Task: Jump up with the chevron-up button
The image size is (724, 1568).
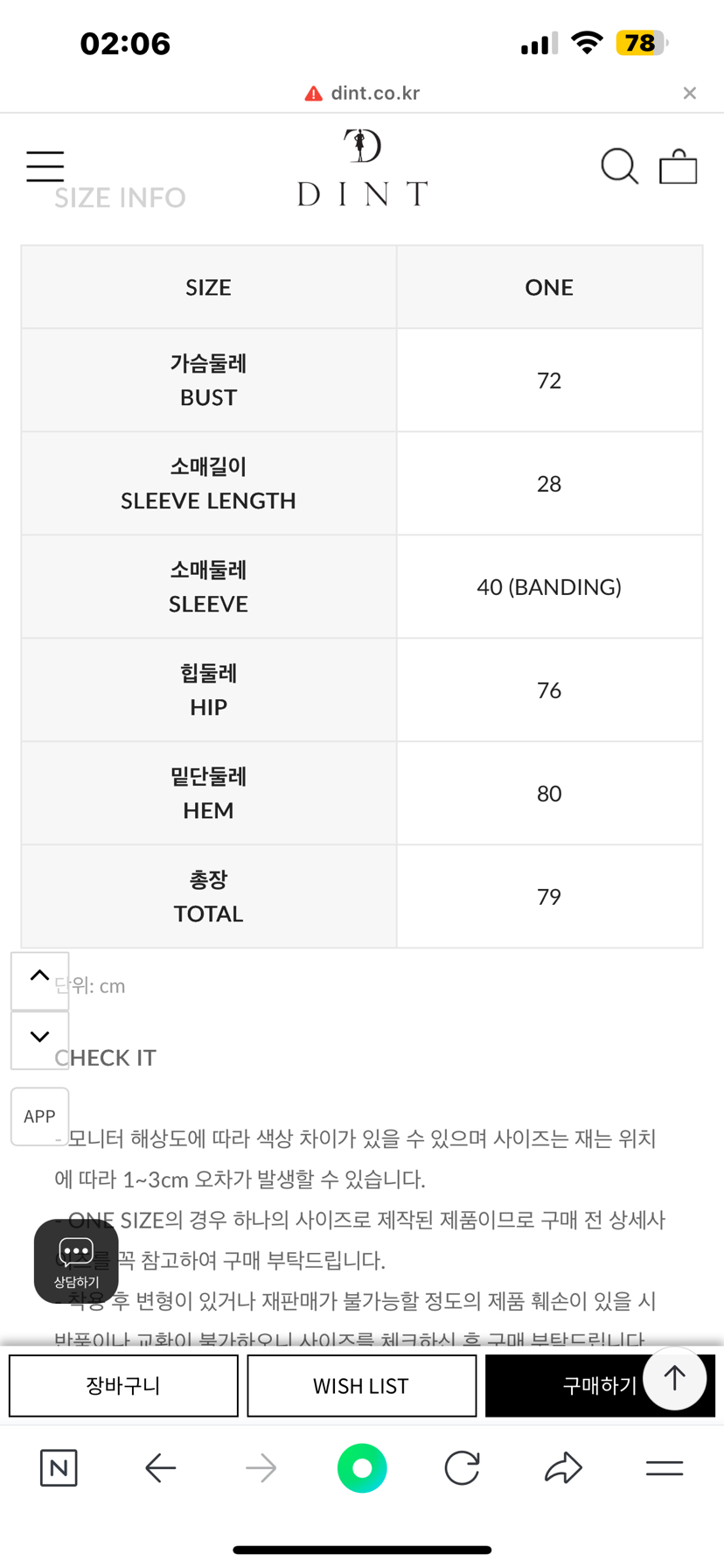Action: (39, 980)
